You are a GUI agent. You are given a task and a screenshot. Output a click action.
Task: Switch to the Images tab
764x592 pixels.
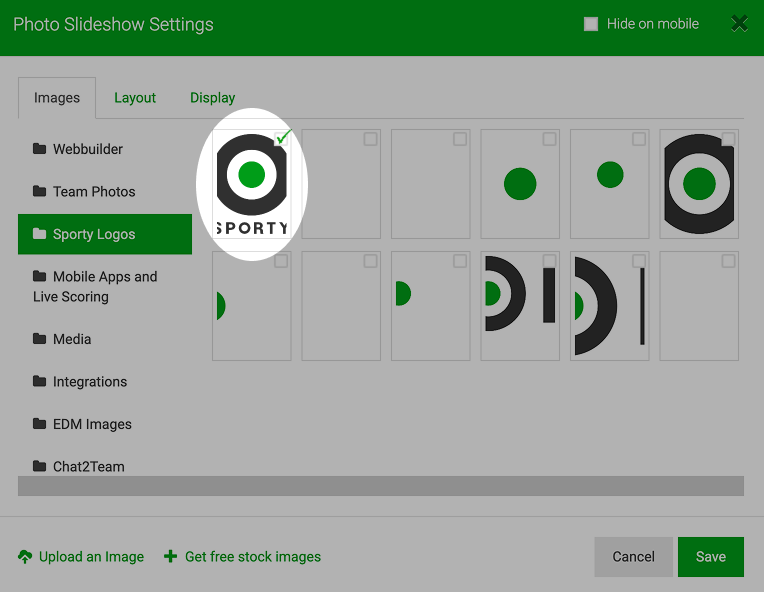click(x=57, y=98)
